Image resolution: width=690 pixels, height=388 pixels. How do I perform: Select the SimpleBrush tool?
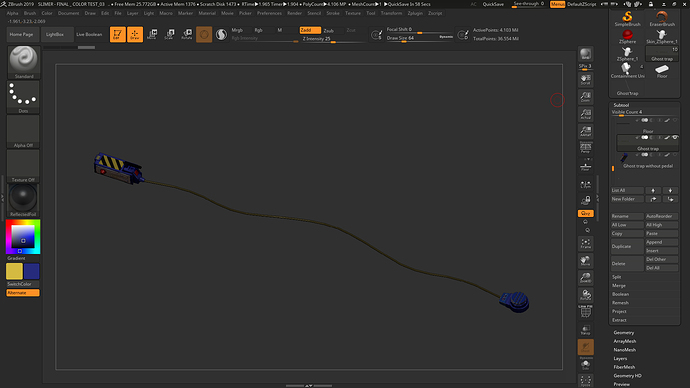(627, 18)
